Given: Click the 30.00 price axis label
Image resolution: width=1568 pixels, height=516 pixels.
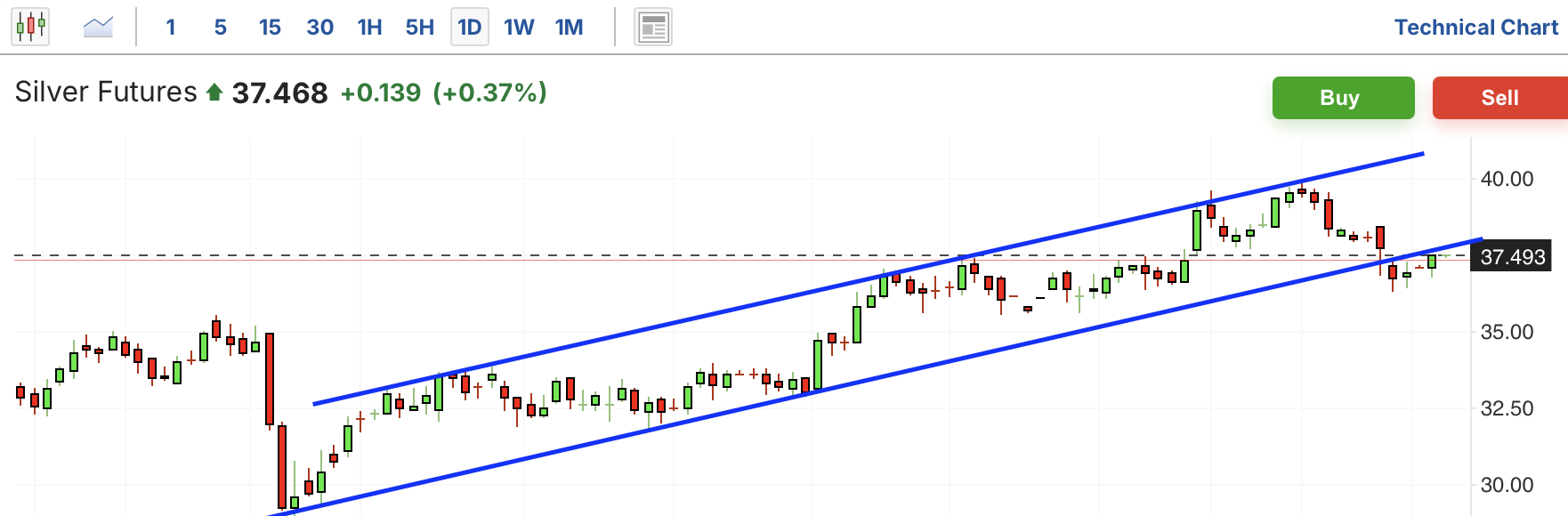Looking at the screenshot, I should point(1507,485).
